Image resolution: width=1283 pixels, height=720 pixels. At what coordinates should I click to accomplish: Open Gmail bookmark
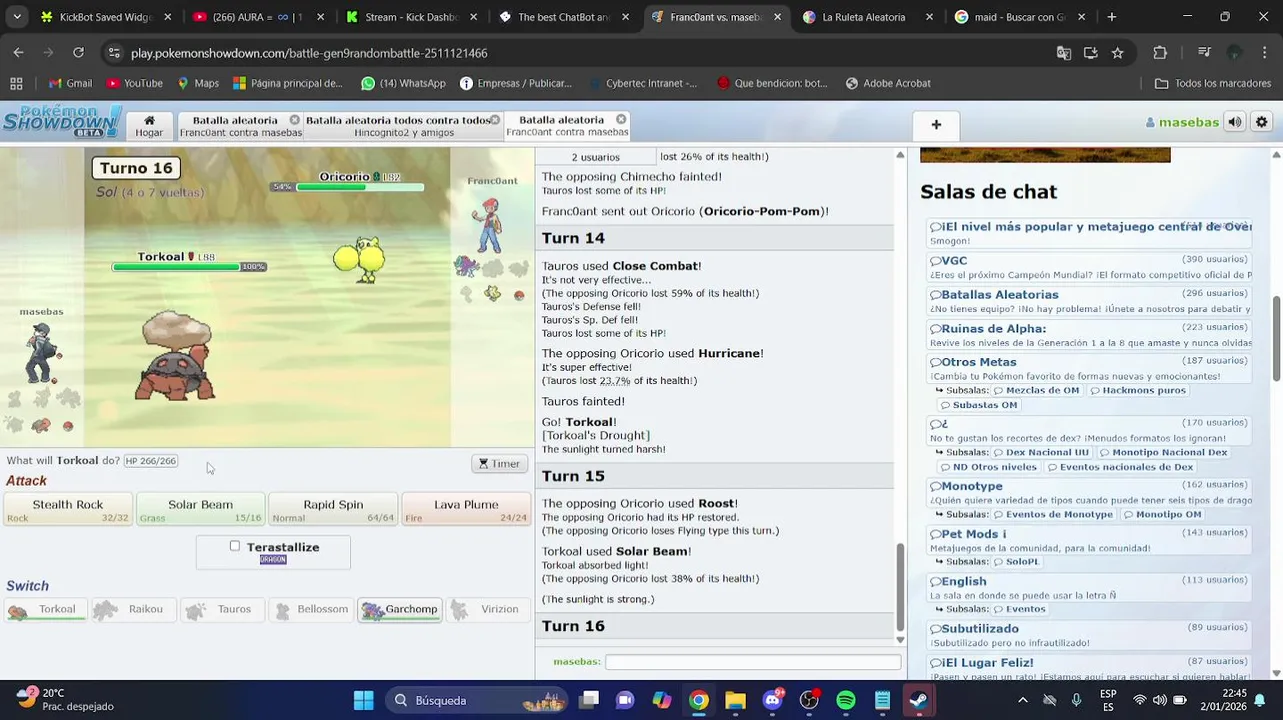click(70, 83)
